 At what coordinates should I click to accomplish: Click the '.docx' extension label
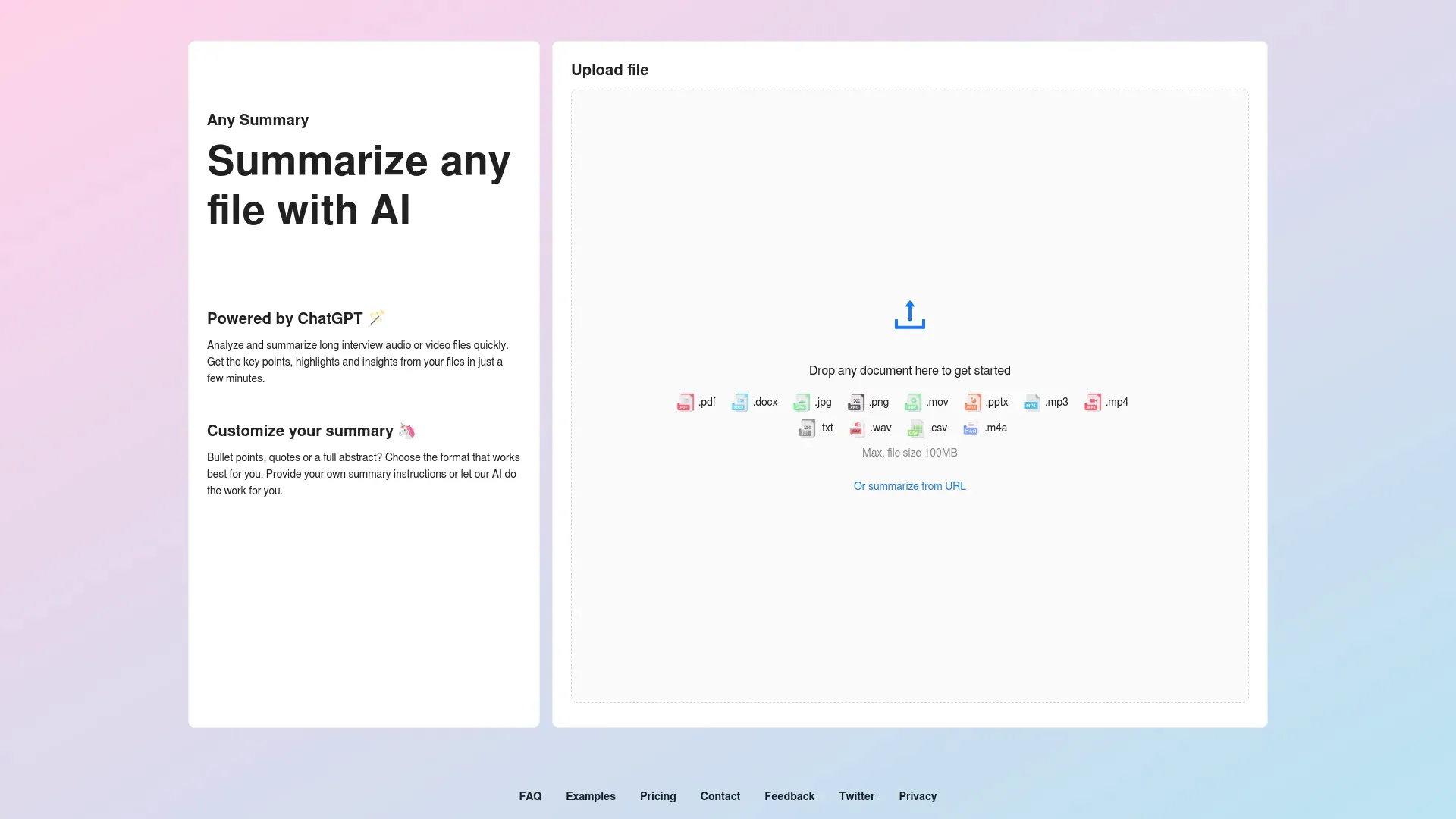(x=765, y=402)
